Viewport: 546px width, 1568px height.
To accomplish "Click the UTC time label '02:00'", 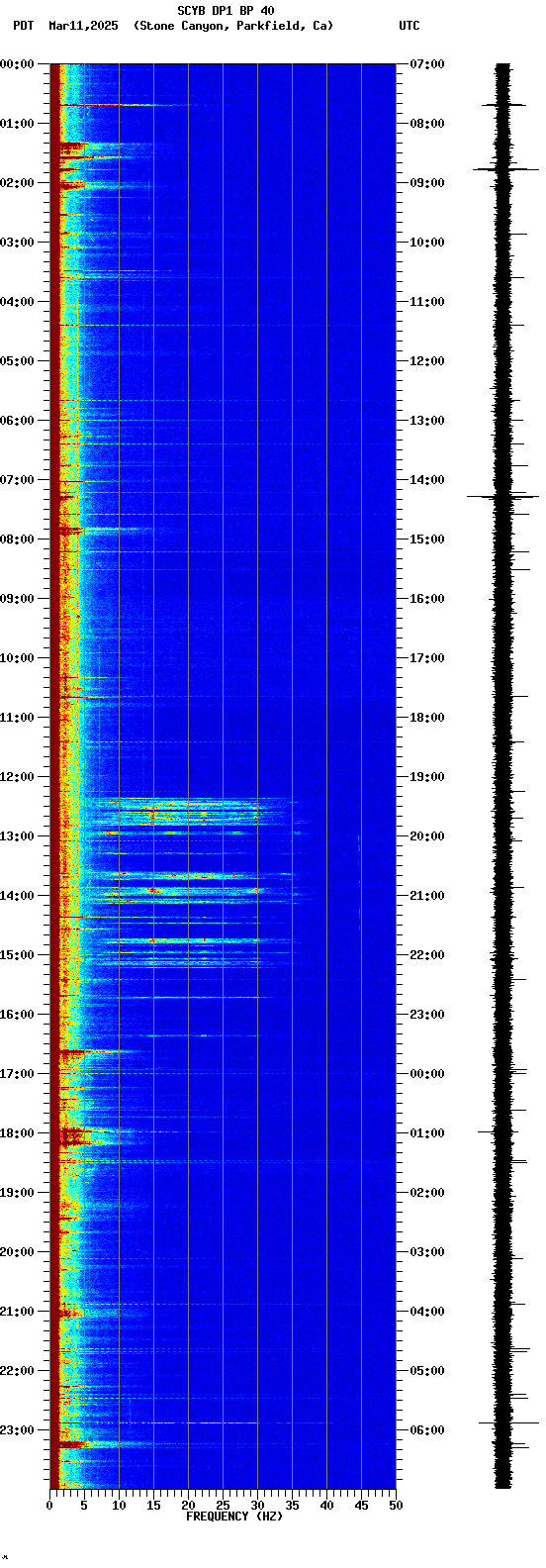I will point(427,1193).
